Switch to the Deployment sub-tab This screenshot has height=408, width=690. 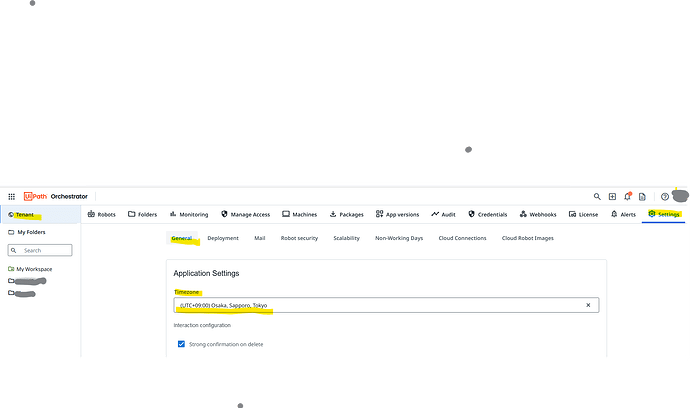[223, 238]
